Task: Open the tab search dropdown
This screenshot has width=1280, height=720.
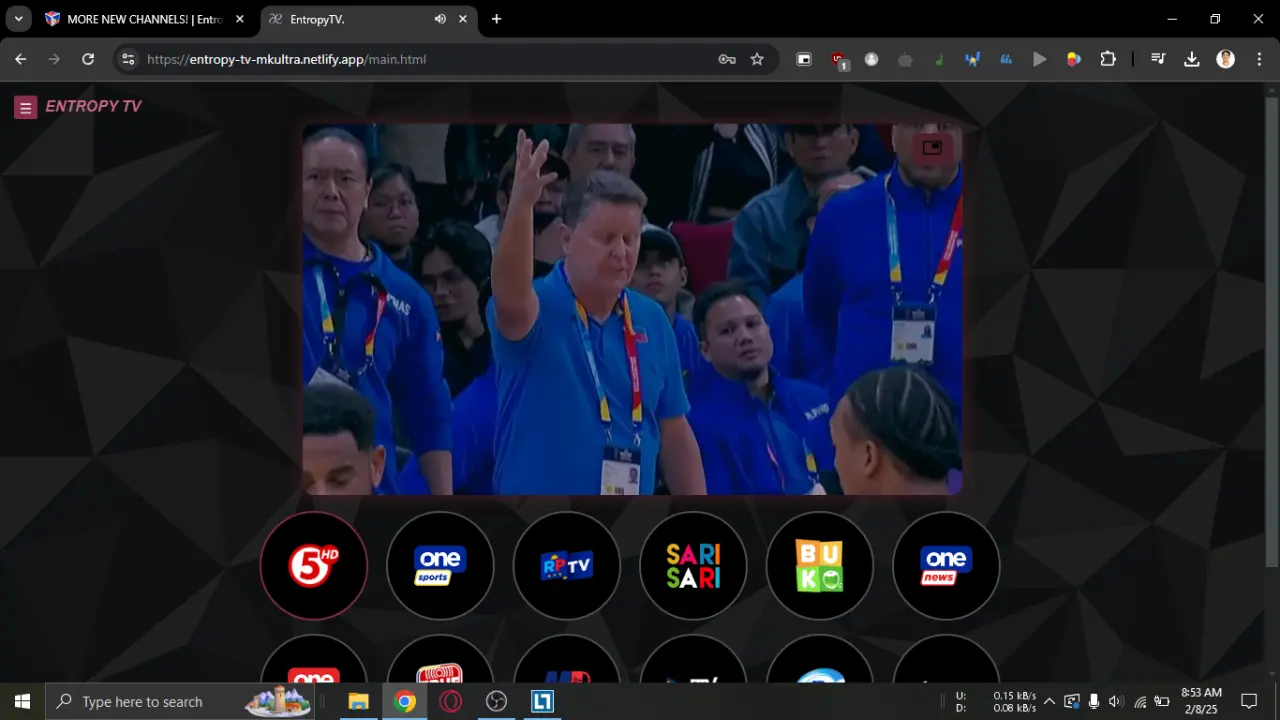Action: (18, 19)
